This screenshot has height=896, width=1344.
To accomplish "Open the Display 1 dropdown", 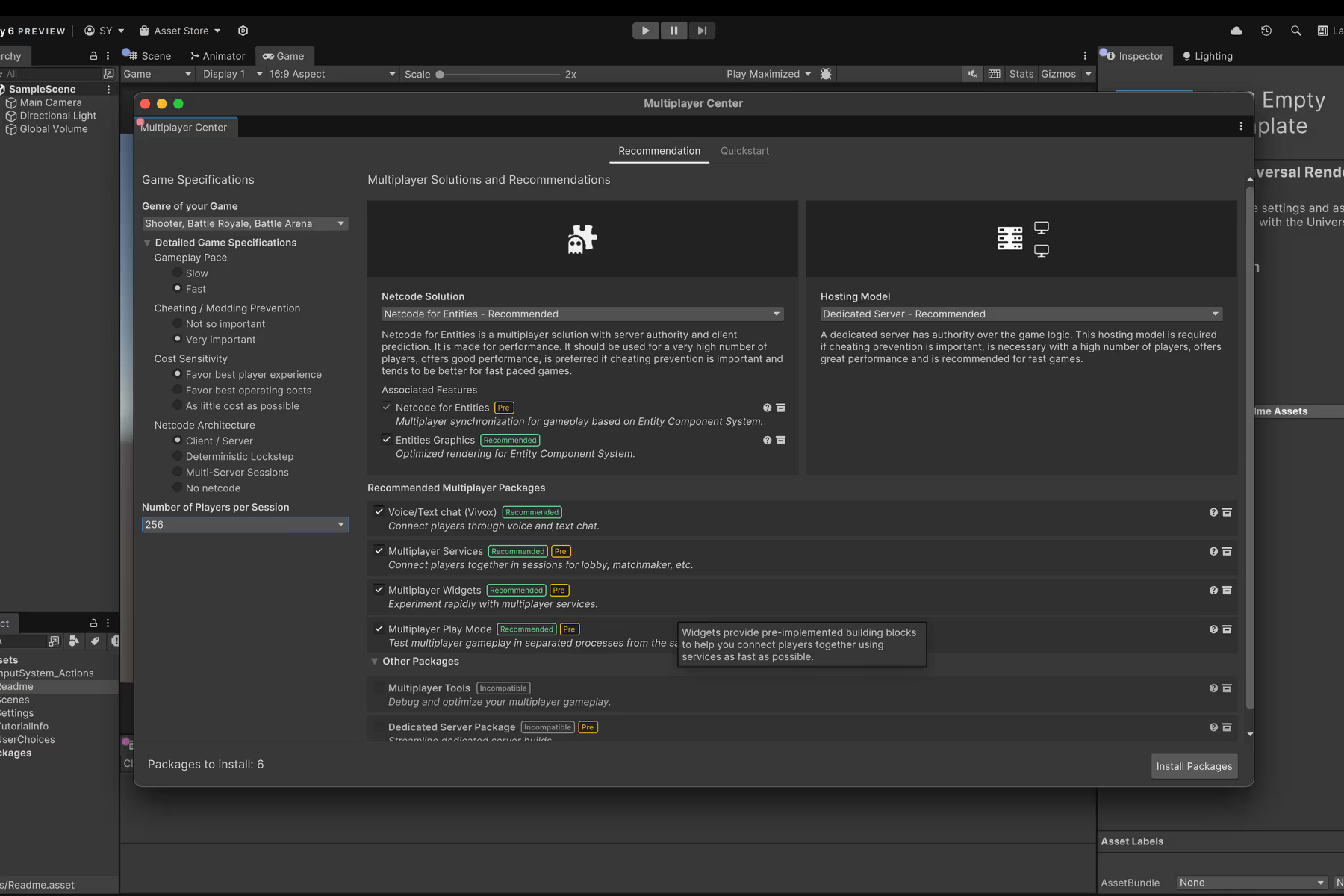I will click(x=232, y=74).
